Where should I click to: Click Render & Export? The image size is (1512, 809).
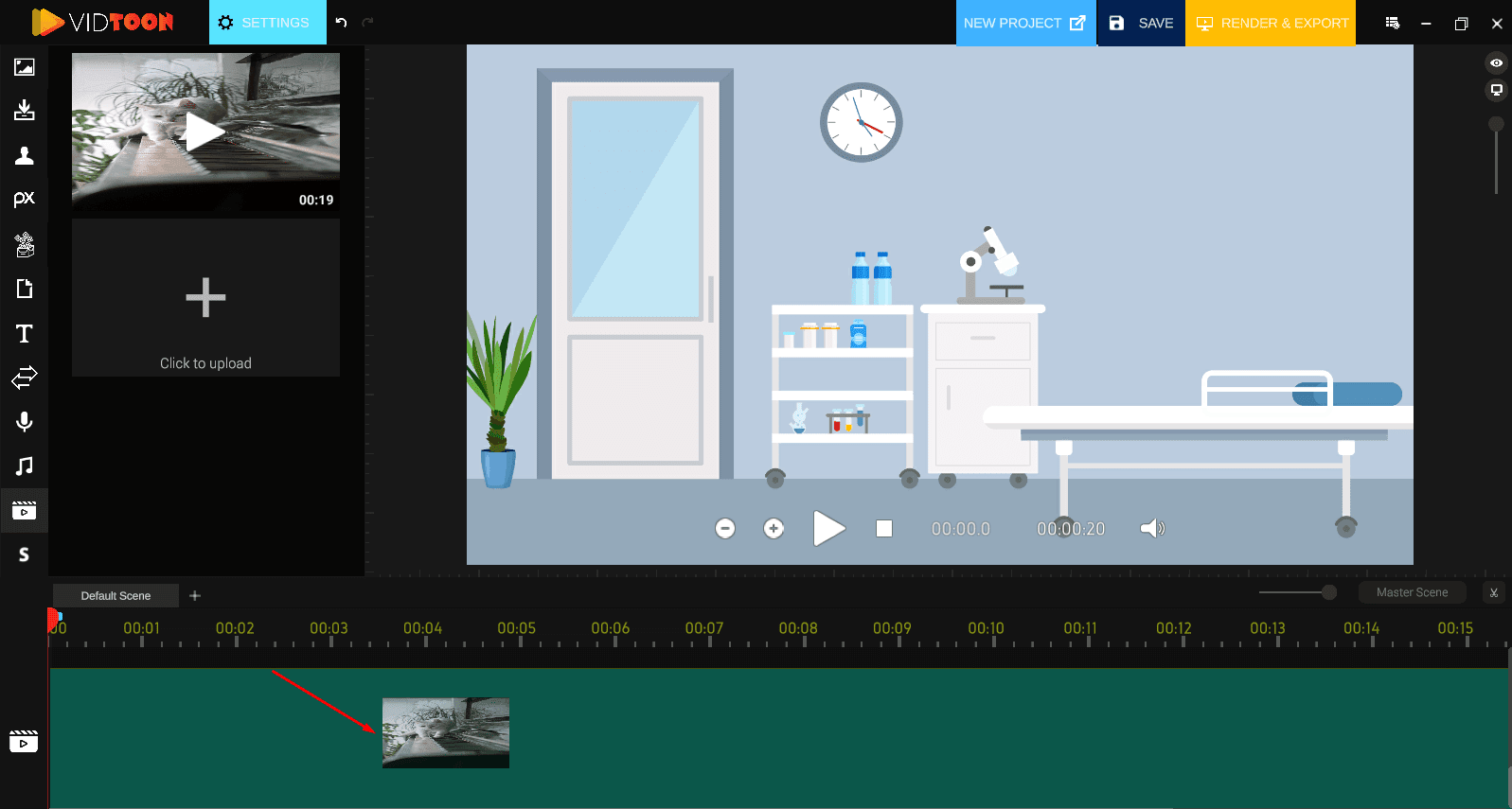click(x=1271, y=23)
